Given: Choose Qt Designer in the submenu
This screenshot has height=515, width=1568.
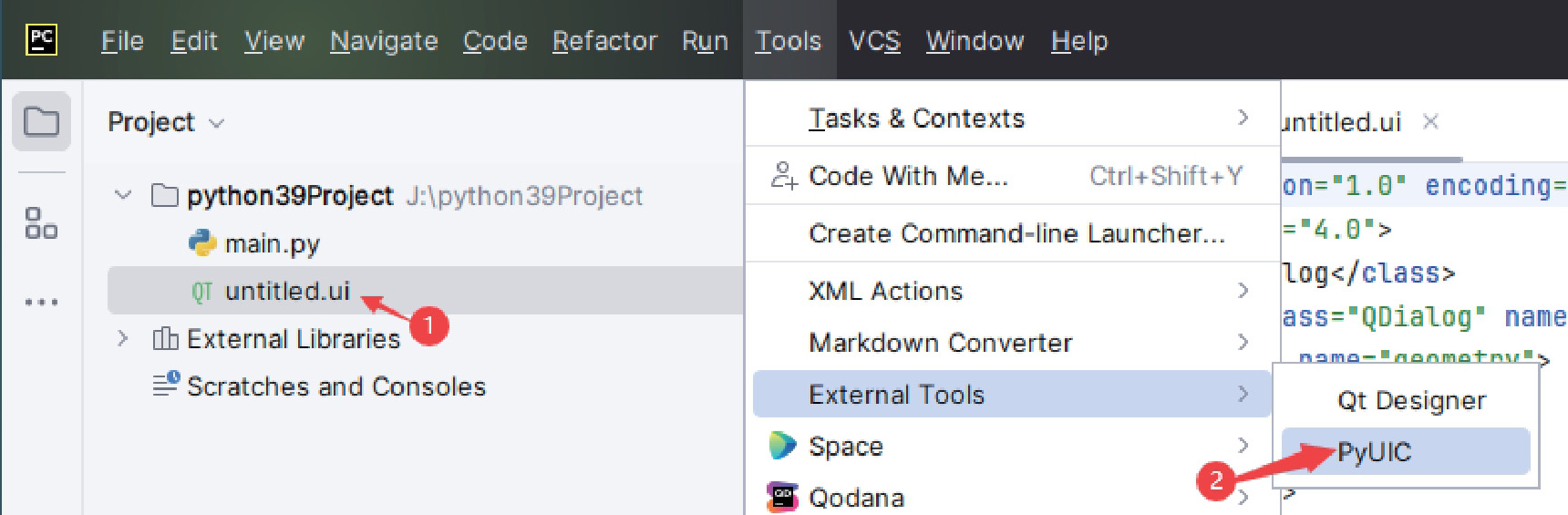Looking at the screenshot, I should tap(1410, 400).
